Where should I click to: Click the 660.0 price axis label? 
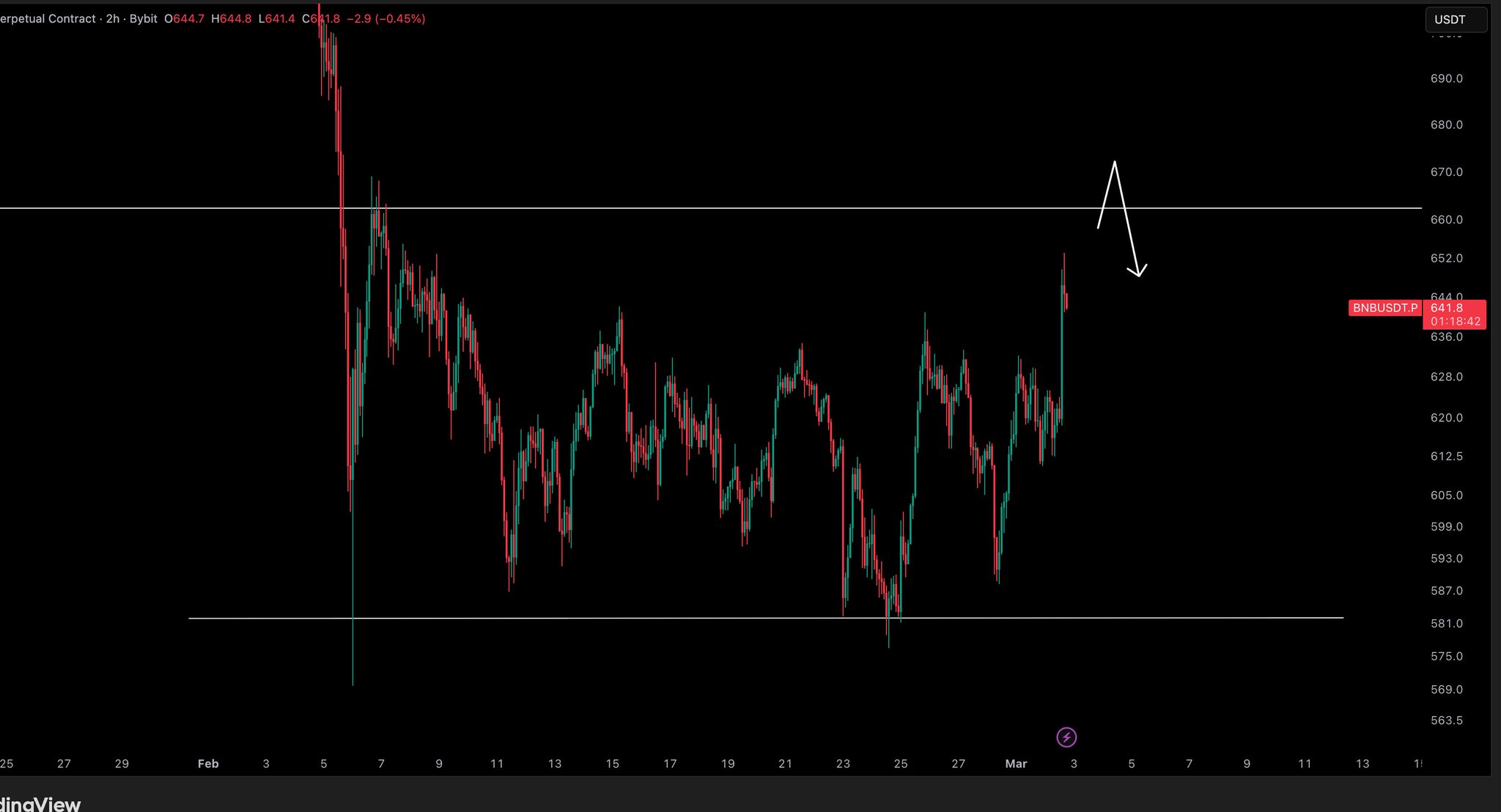pyautogui.click(x=1446, y=219)
